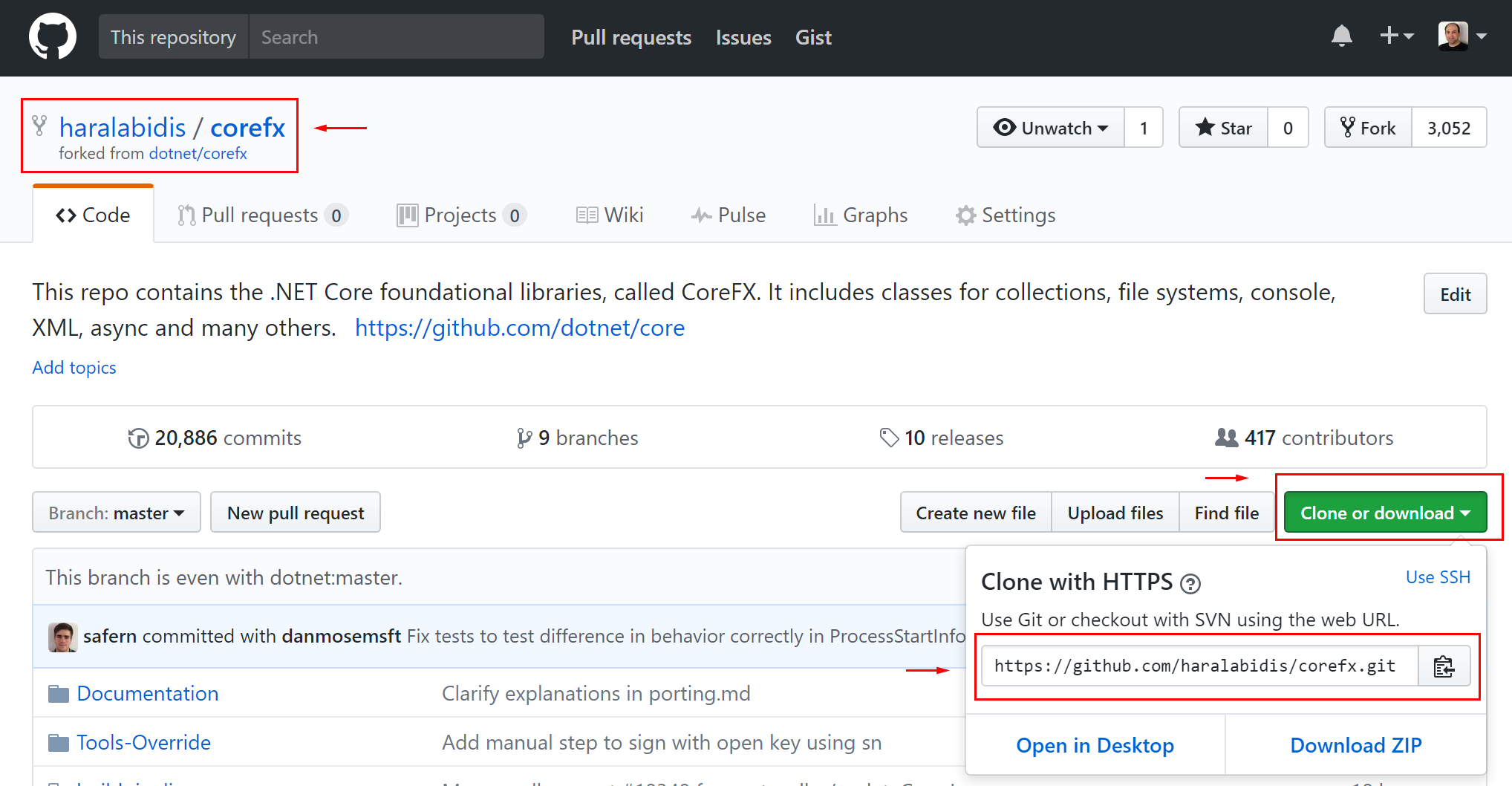Click the Add topics link
1512x786 pixels.
[x=74, y=368]
